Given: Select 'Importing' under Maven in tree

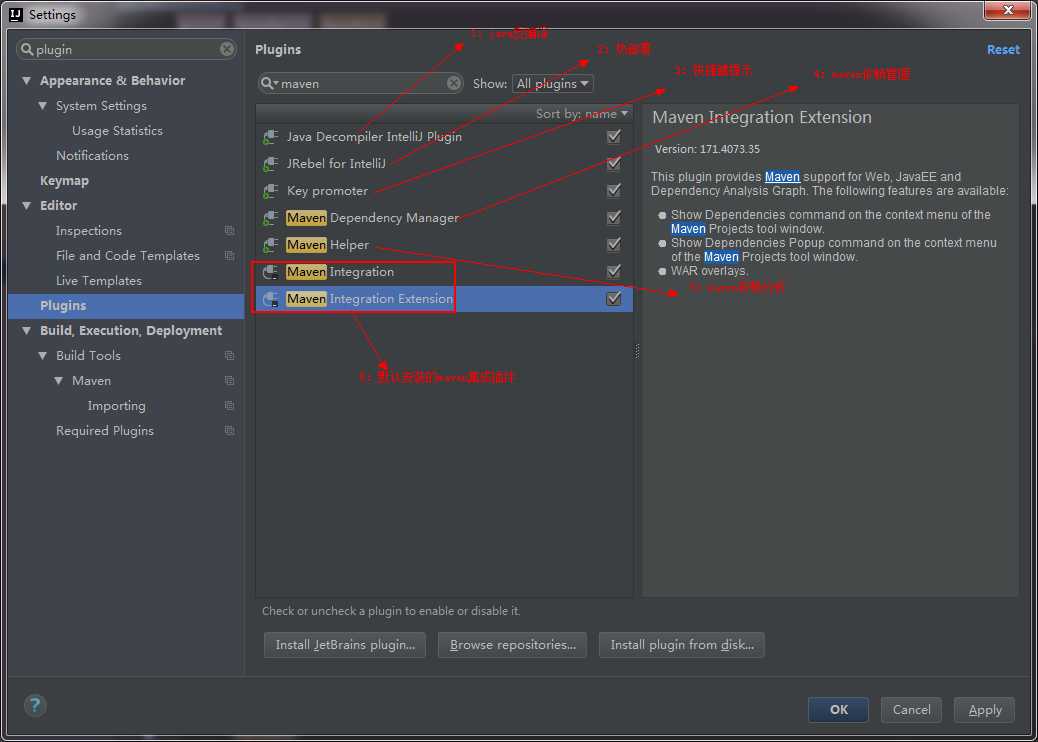Looking at the screenshot, I should (117, 406).
